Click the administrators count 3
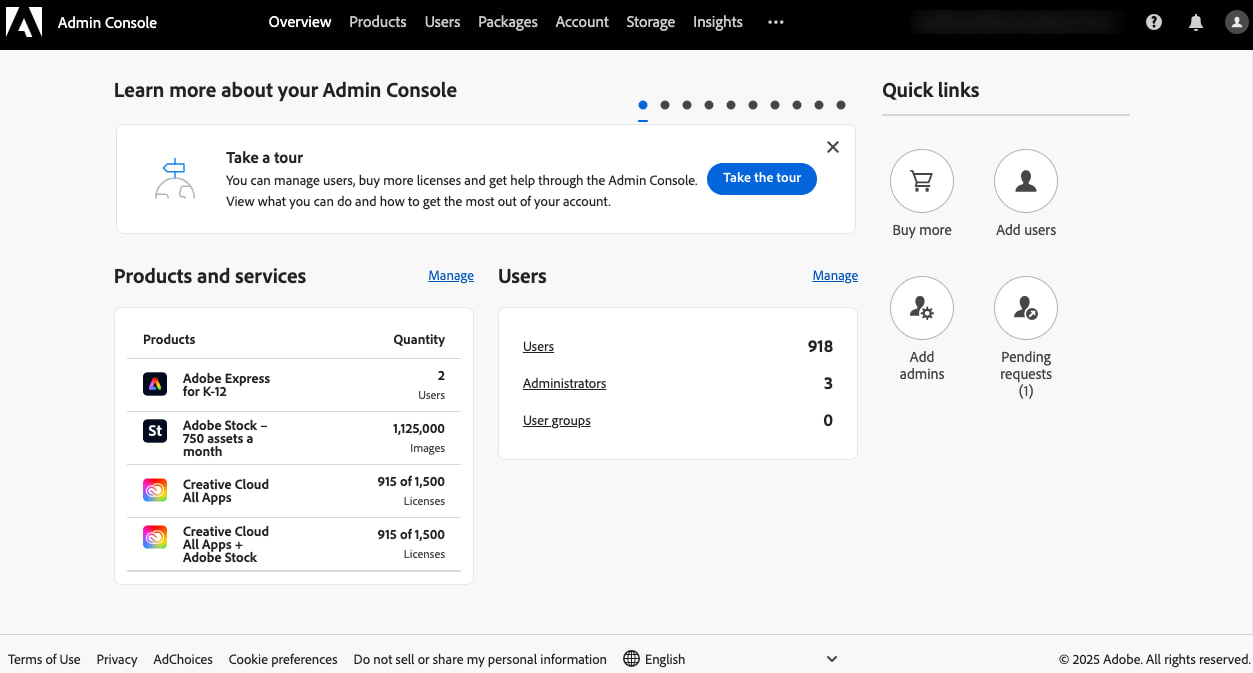Viewport: 1253px width, 673px height. point(828,383)
